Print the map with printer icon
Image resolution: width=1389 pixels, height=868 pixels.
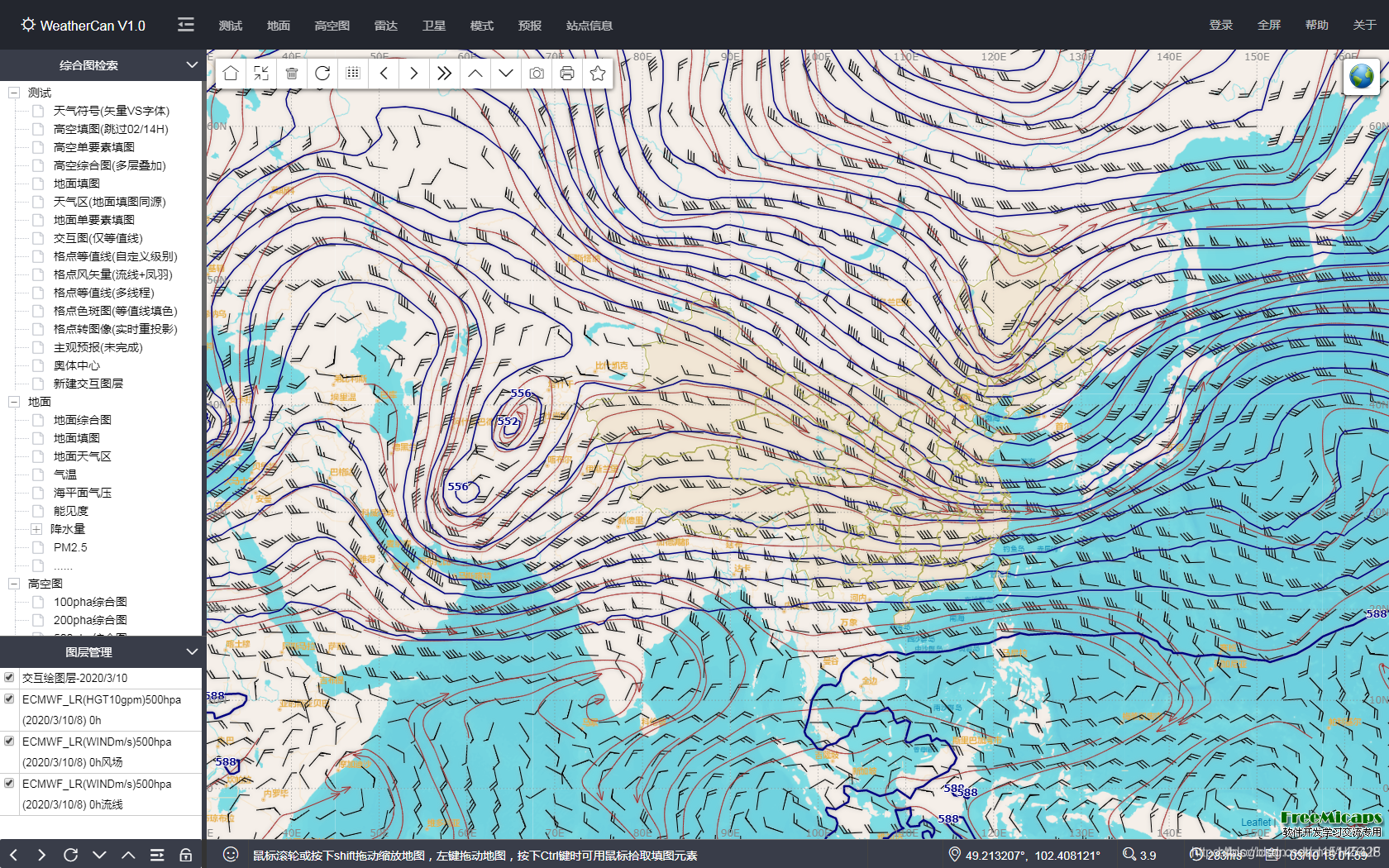click(567, 73)
